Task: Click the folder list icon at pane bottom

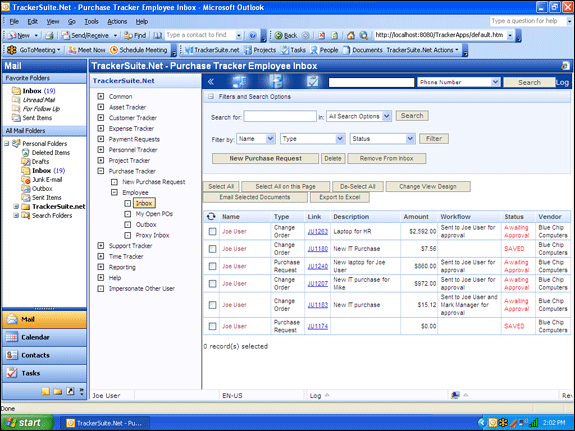Action: tap(58, 391)
